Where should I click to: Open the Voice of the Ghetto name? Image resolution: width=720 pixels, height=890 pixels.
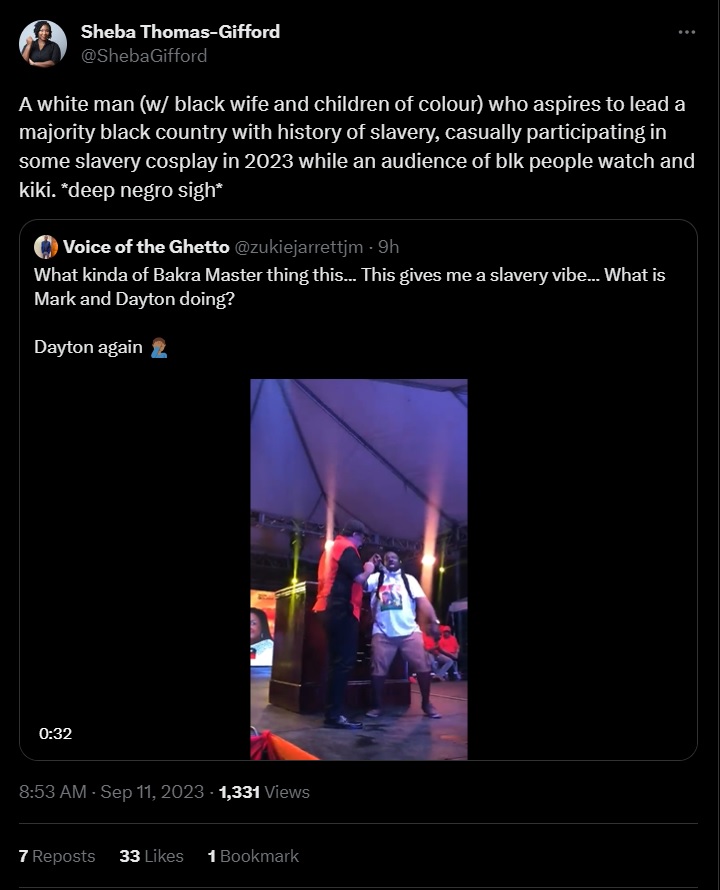click(146, 247)
